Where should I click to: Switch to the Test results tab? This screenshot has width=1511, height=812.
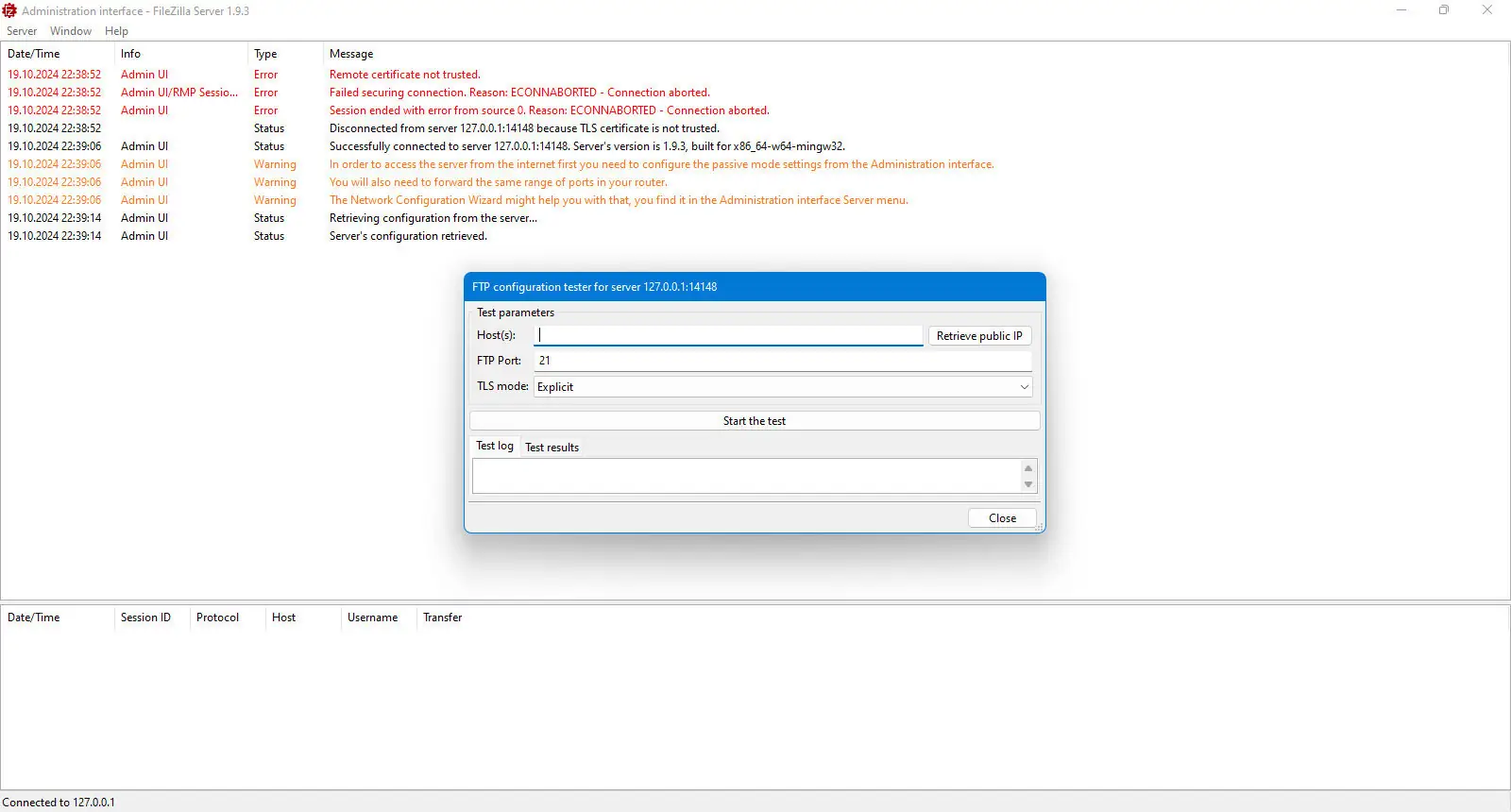pos(552,448)
